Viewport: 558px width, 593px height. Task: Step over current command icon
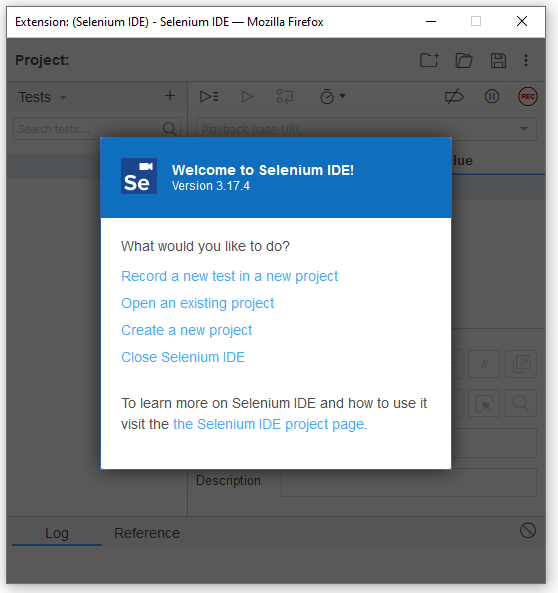point(284,96)
